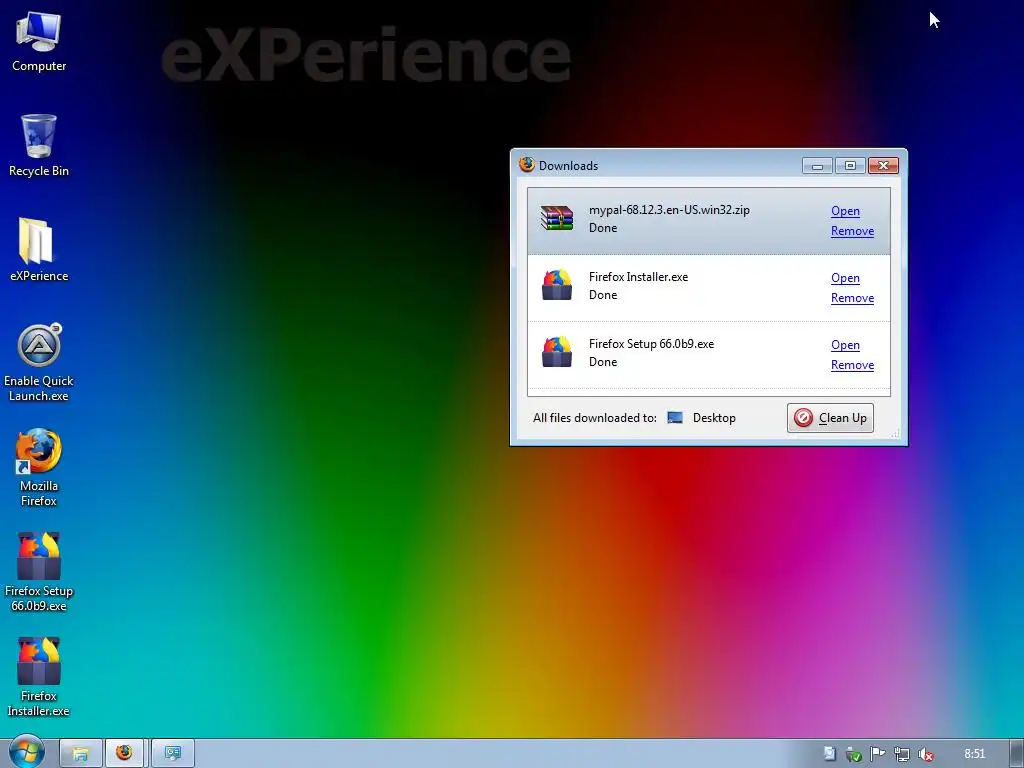Image resolution: width=1024 pixels, height=768 pixels.
Task: Switch to Firefox taskbar button
Action: pyautogui.click(x=124, y=754)
